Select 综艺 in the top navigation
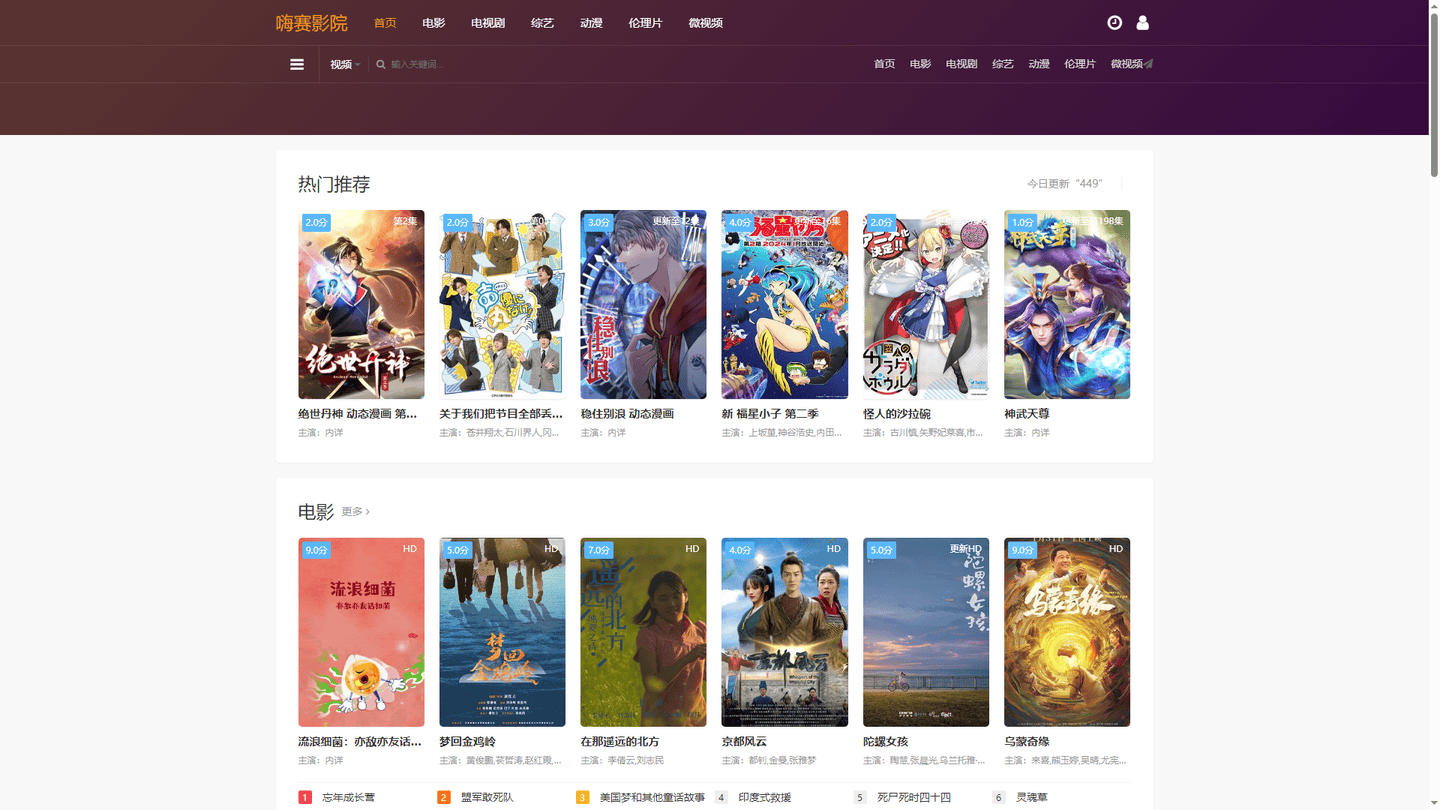The height and width of the screenshot is (810, 1440). [542, 23]
